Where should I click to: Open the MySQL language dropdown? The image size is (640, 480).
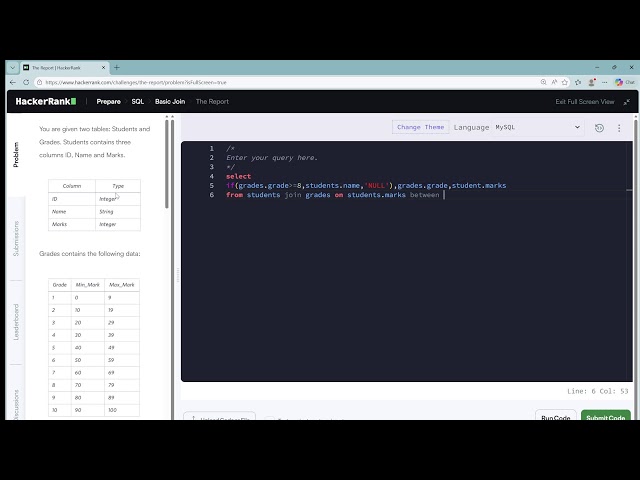pyautogui.click(x=537, y=127)
